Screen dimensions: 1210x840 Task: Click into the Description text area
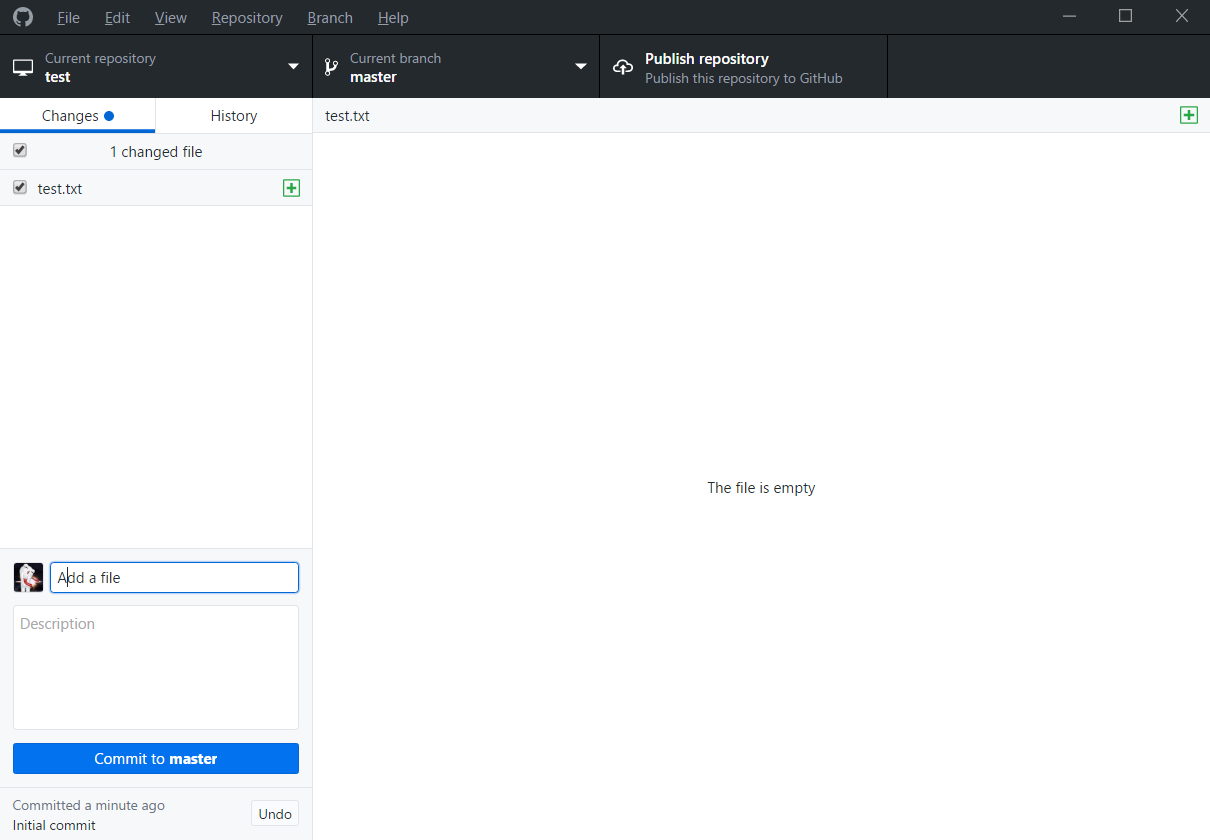[156, 667]
